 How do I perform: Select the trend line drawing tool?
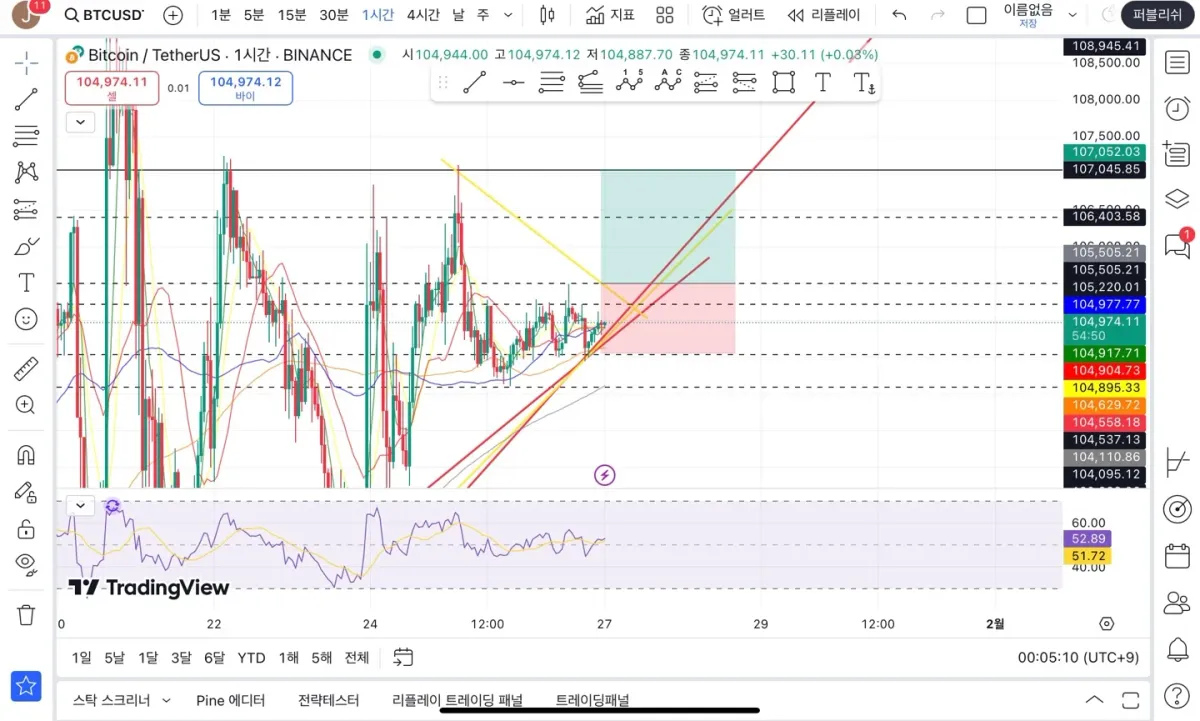pos(26,99)
